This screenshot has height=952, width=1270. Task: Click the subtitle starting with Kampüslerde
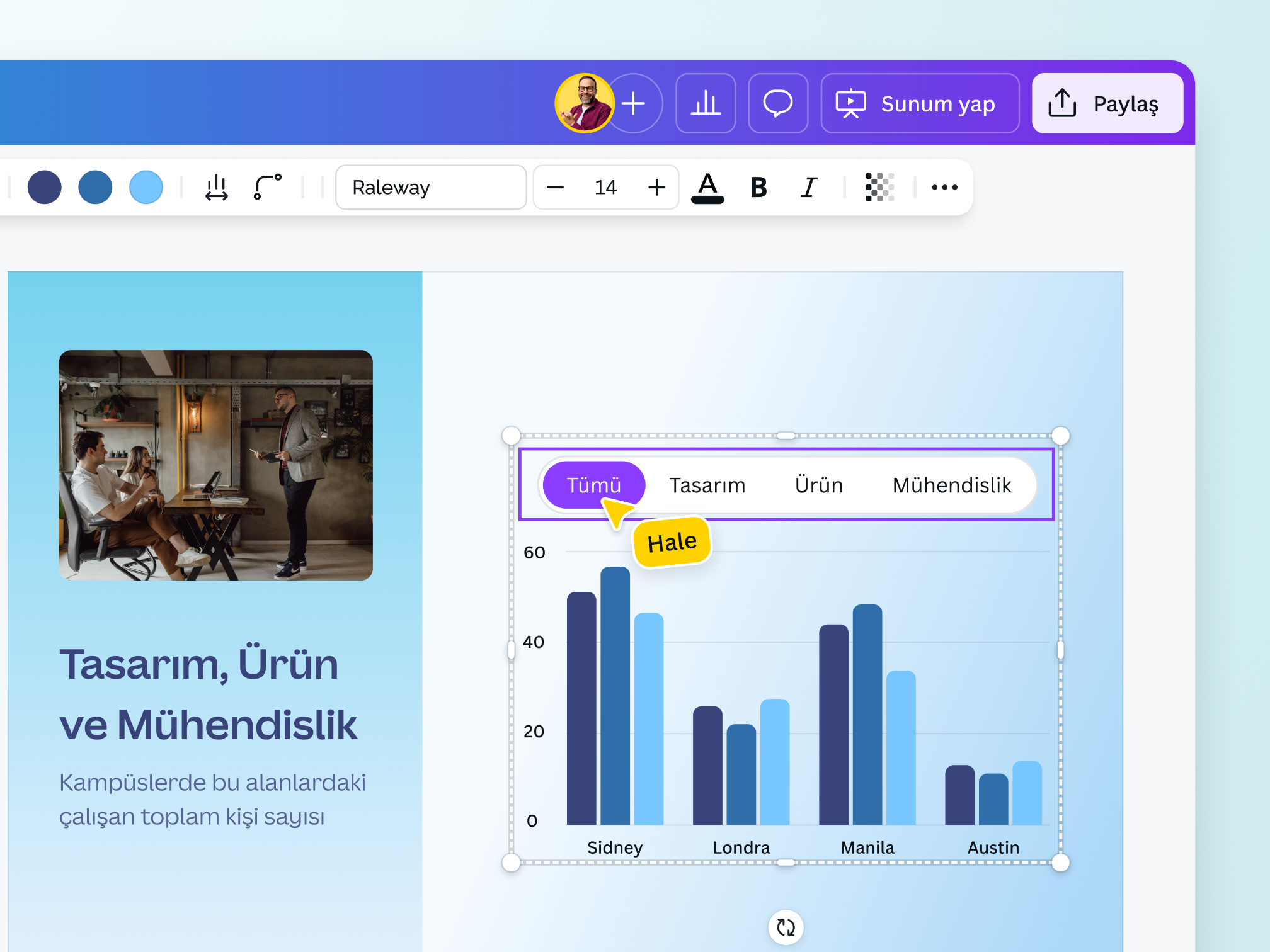tap(212, 800)
